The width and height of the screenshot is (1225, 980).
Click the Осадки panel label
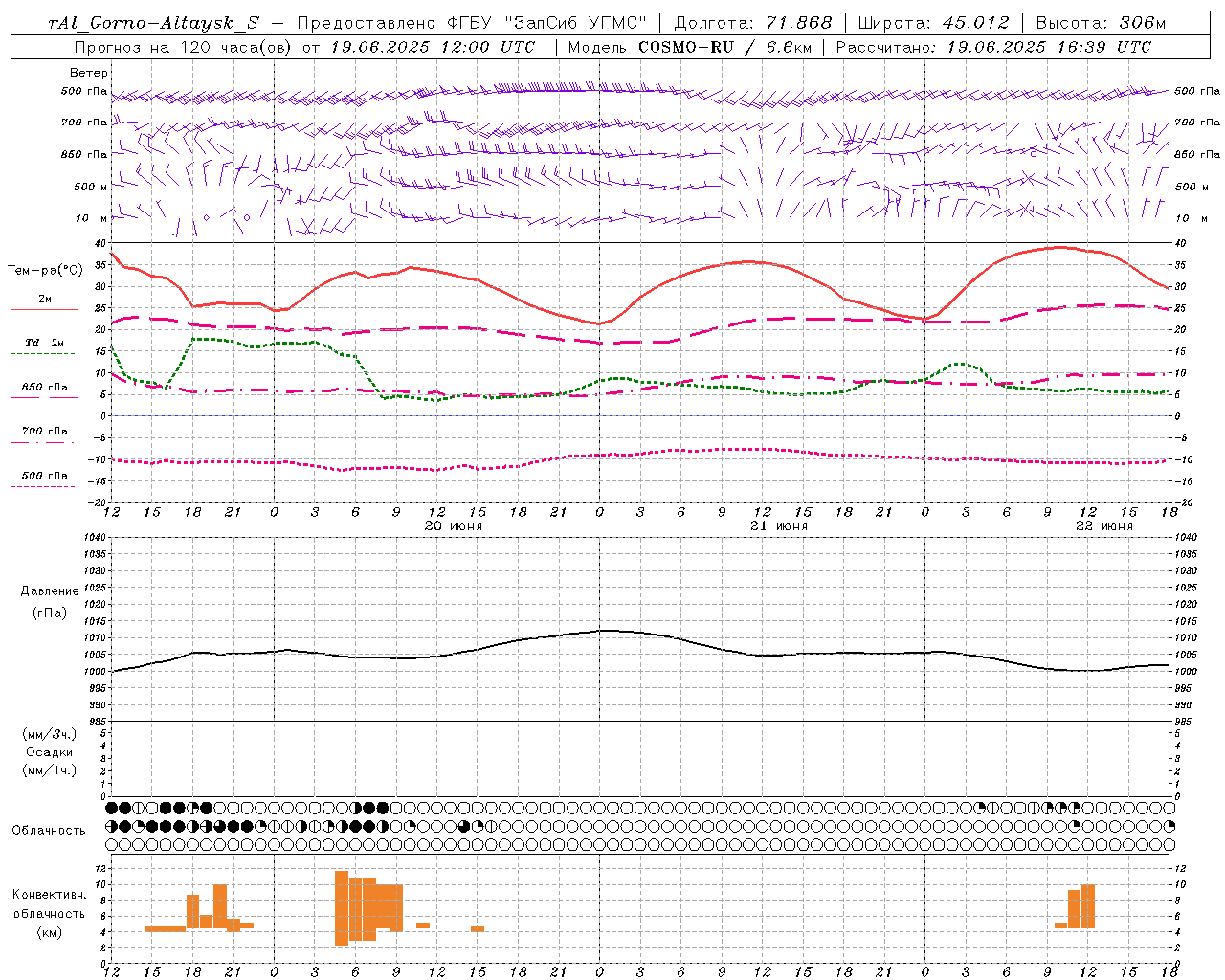(50, 752)
